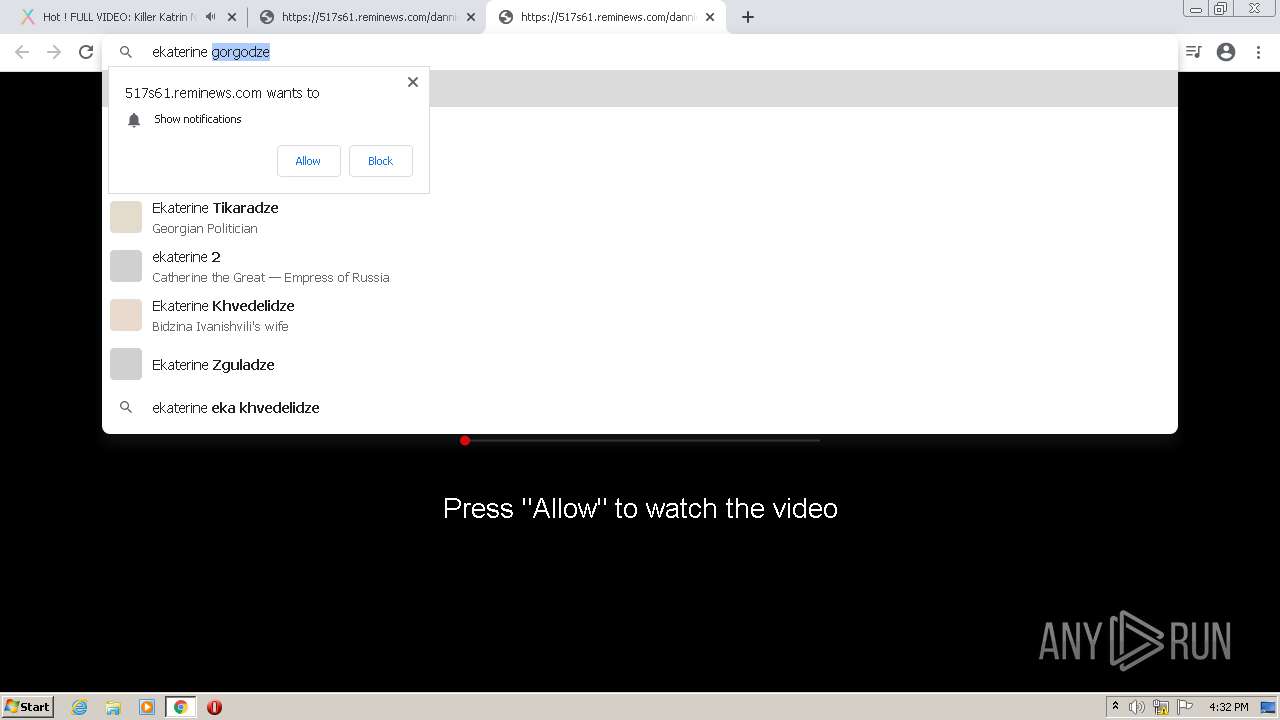Block notifications from 517s61.reminews.com
The height and width of the screenshot is (720, 1280).
tap(380, 161)
